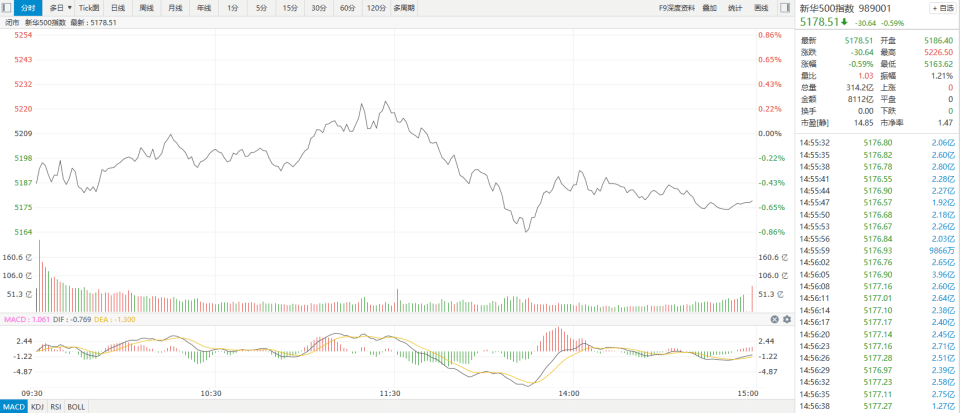960x413 pixels.
Task: Open the 多日 dropdown arrow
Action: pos(70,7)
